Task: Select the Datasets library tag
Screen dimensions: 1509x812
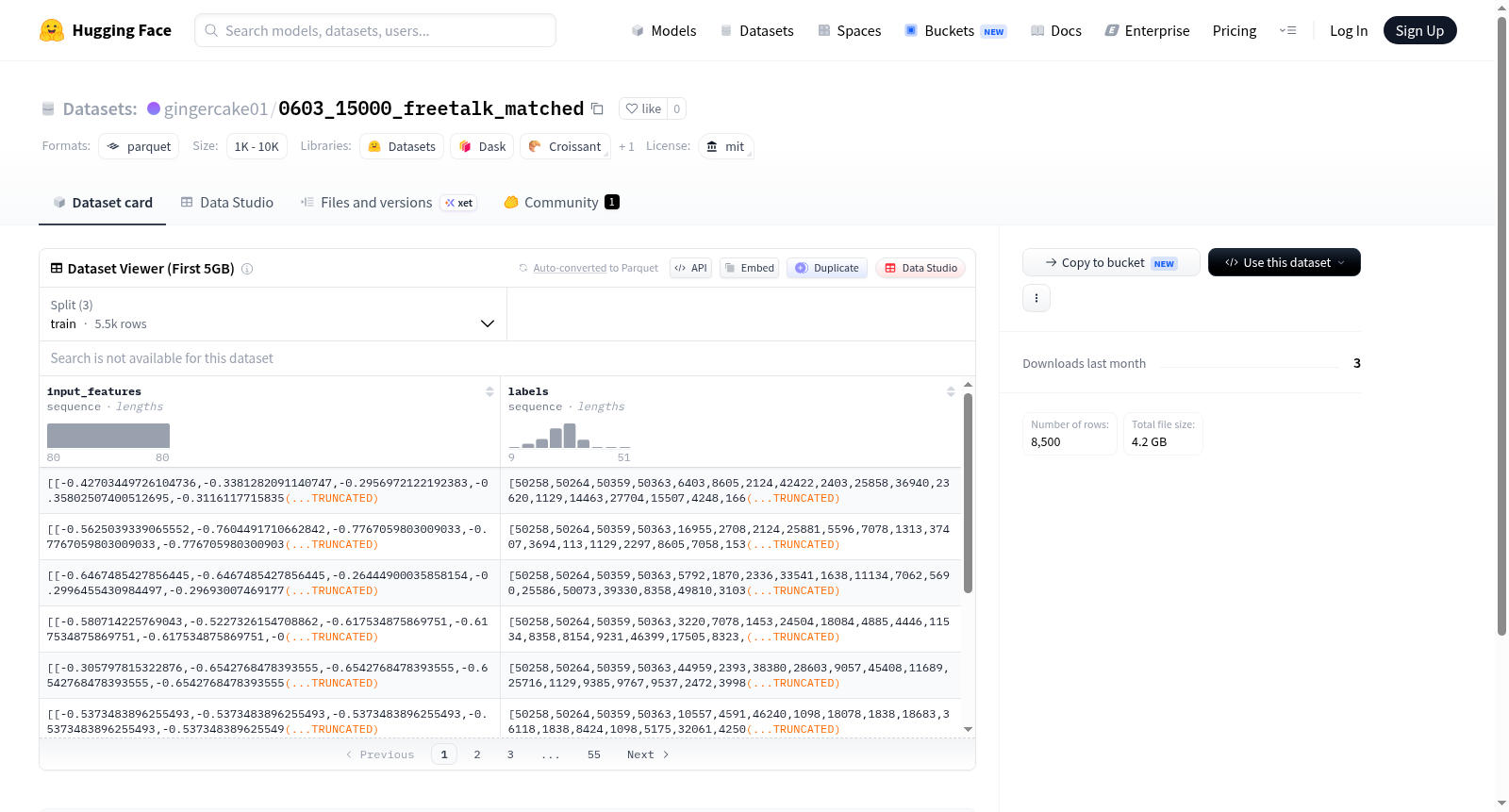Action: point(402,146)
